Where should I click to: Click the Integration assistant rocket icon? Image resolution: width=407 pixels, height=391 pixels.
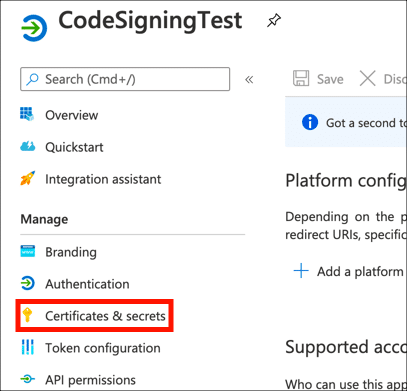[x=27, y=178]
